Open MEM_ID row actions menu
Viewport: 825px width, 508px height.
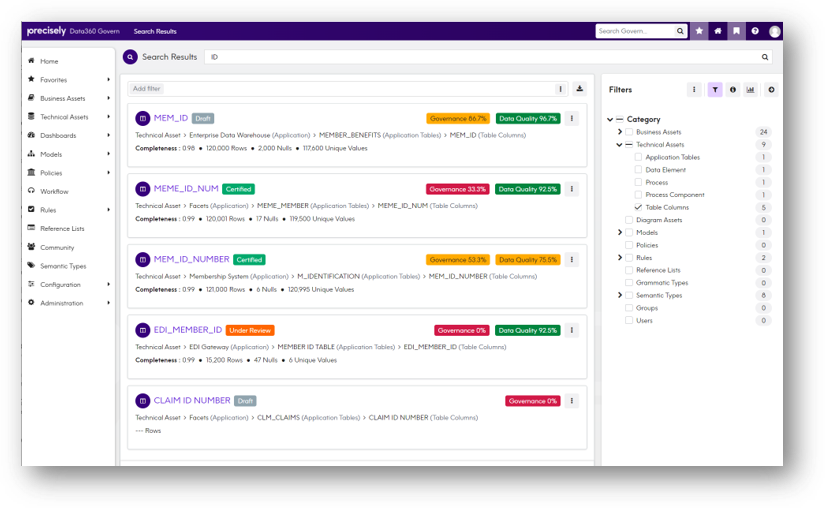571,118
